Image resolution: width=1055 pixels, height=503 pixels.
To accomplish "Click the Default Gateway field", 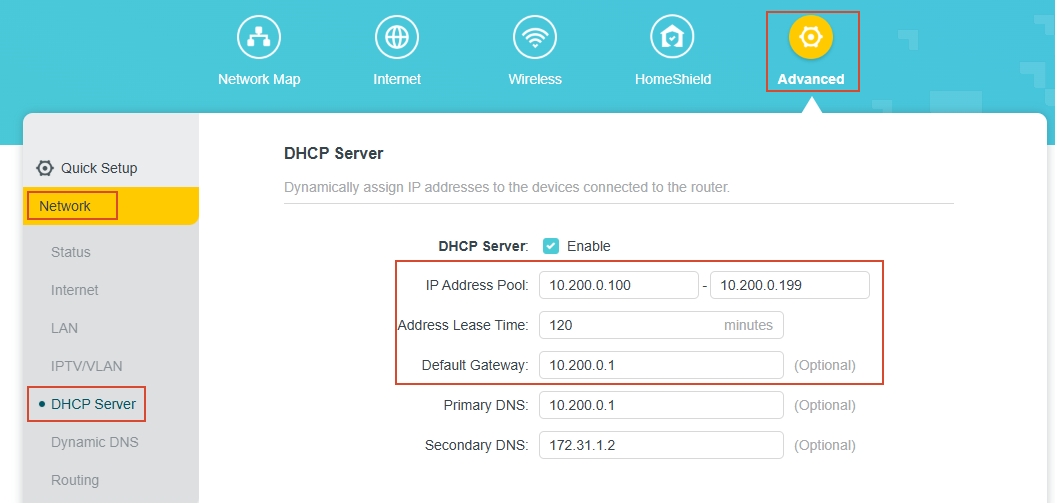I will point(661,365).
